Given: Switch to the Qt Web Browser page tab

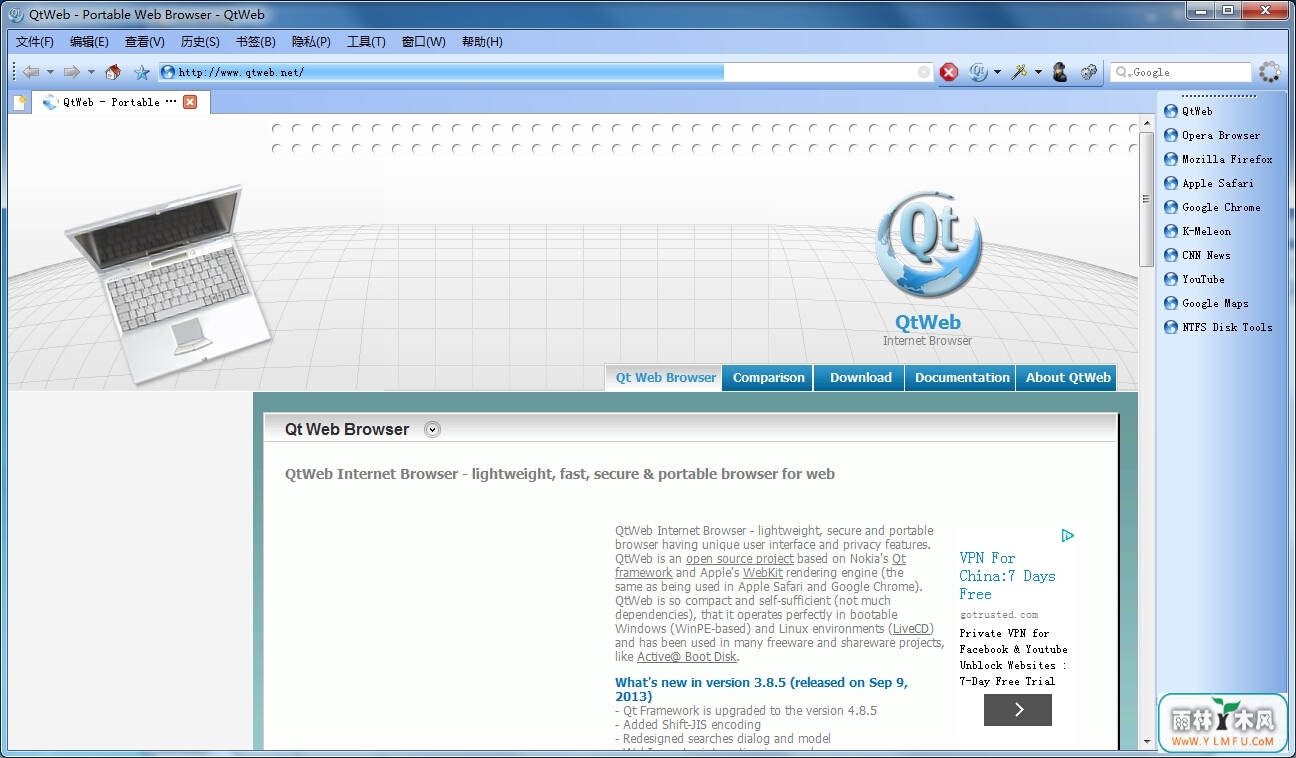Looking at the screenshot, I should [x=665, y=378].
